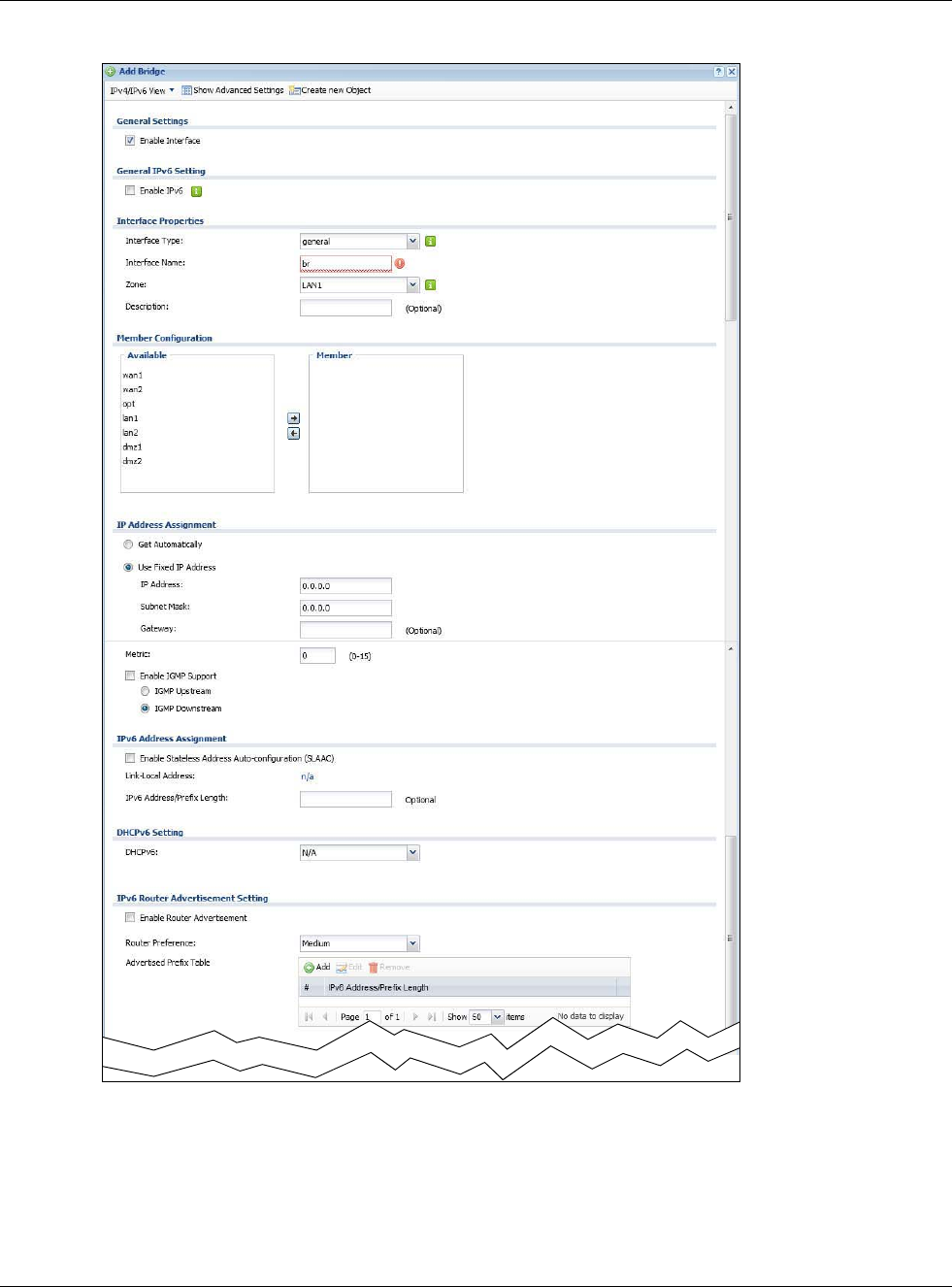Image resolution: width=952 pixels, height=1287 pixels.
Task: Check Enable Router Advertisement
Action: click(x=130, y=917)
